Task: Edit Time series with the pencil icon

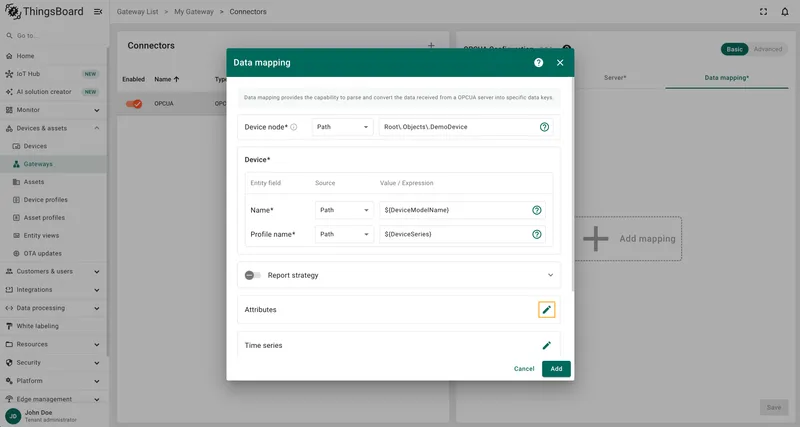Action: click(x=546, y=345)
